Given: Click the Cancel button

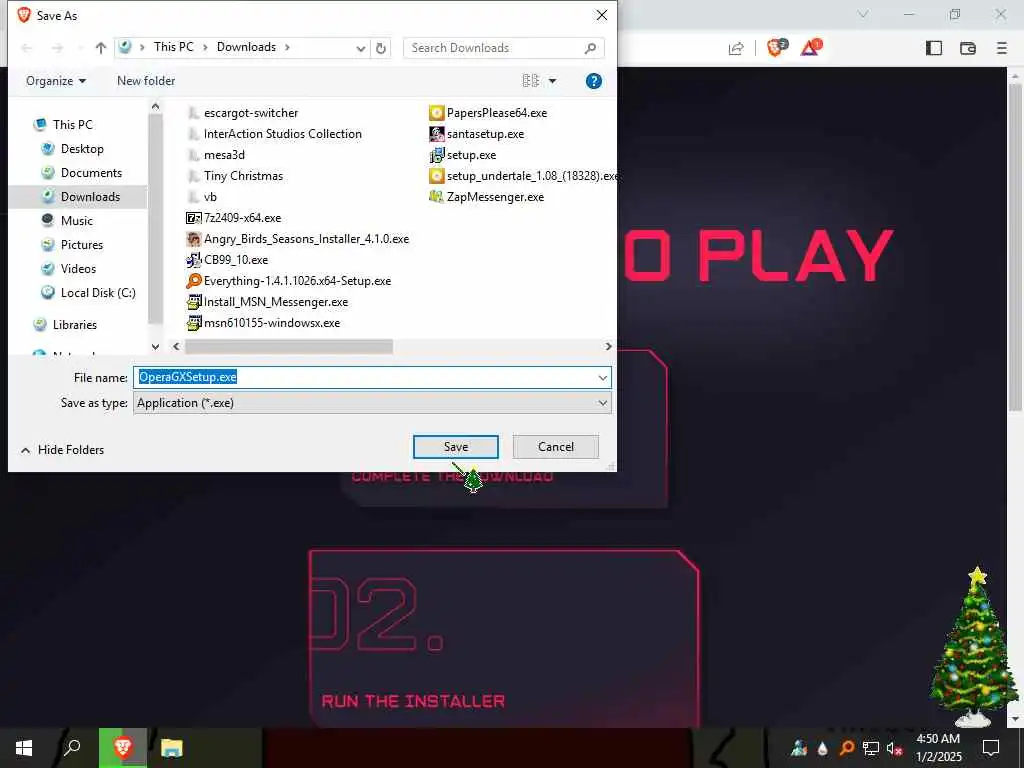Looking at the screenshot, I should click(556, 447).
